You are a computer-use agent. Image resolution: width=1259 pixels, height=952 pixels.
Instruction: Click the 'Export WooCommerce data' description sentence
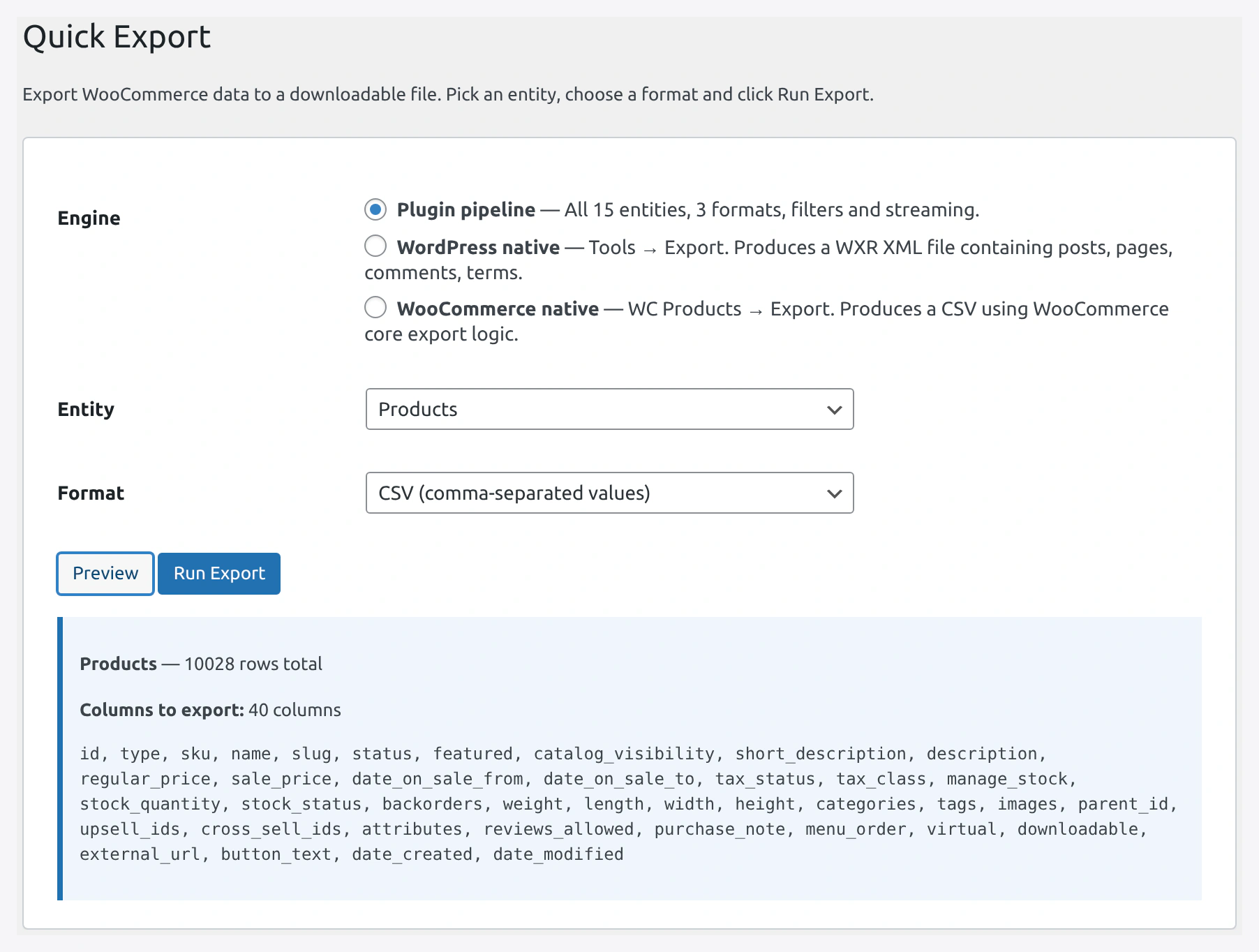(x=448, y=94)
